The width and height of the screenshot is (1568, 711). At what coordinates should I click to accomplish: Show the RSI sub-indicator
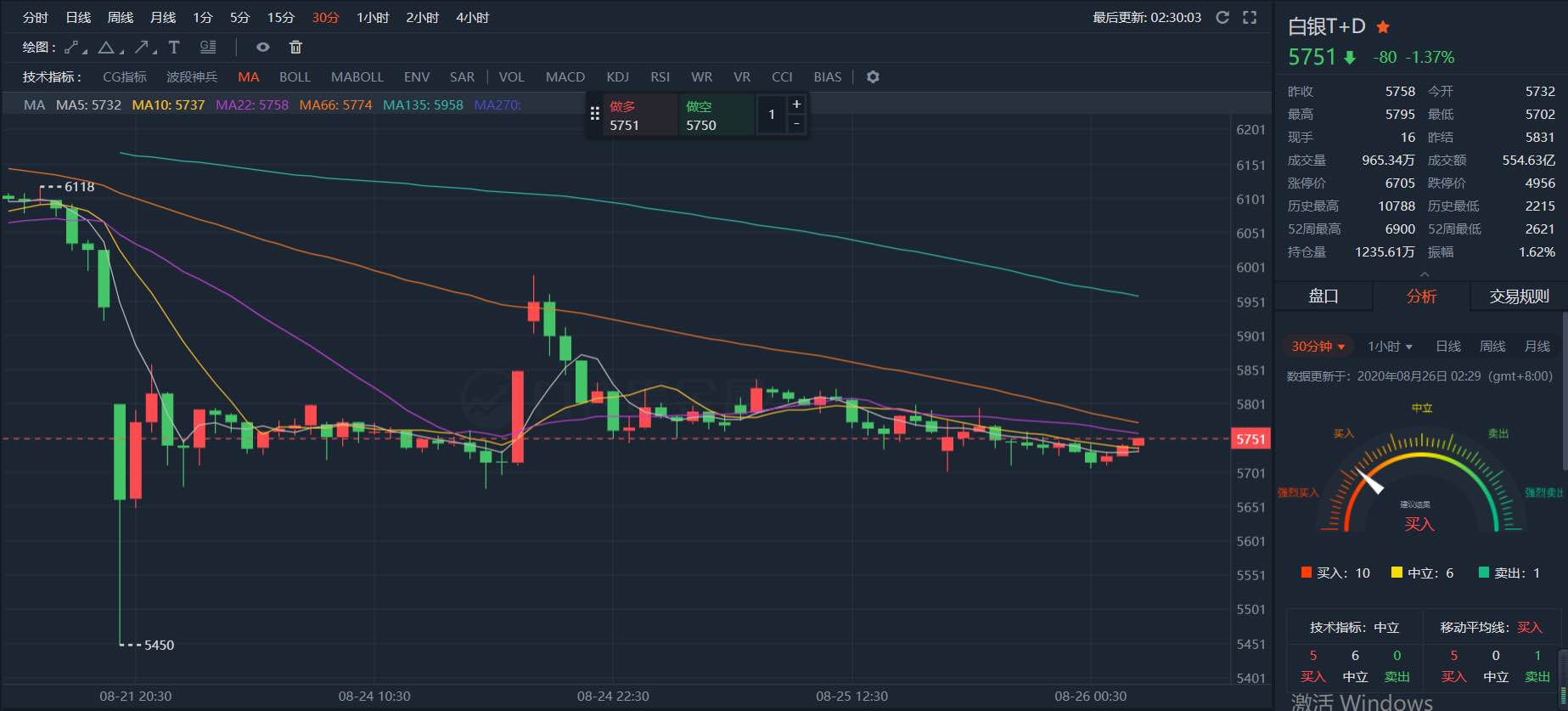pyautogui.click(x=660, y=76)
